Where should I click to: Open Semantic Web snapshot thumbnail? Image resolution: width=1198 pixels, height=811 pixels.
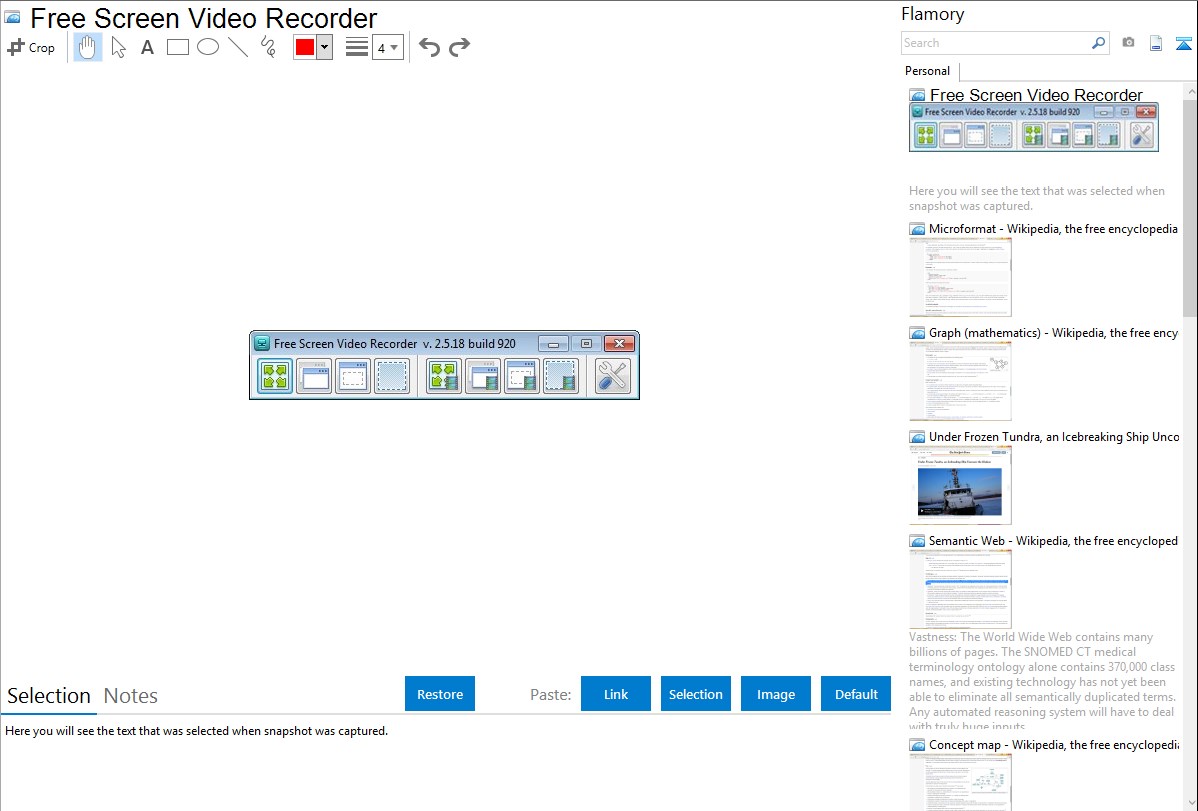(x=960, y=589)
